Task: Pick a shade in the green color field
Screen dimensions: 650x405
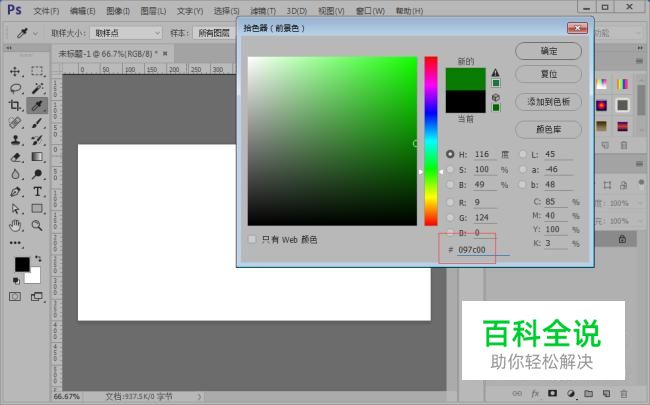Action: (332, 141)
